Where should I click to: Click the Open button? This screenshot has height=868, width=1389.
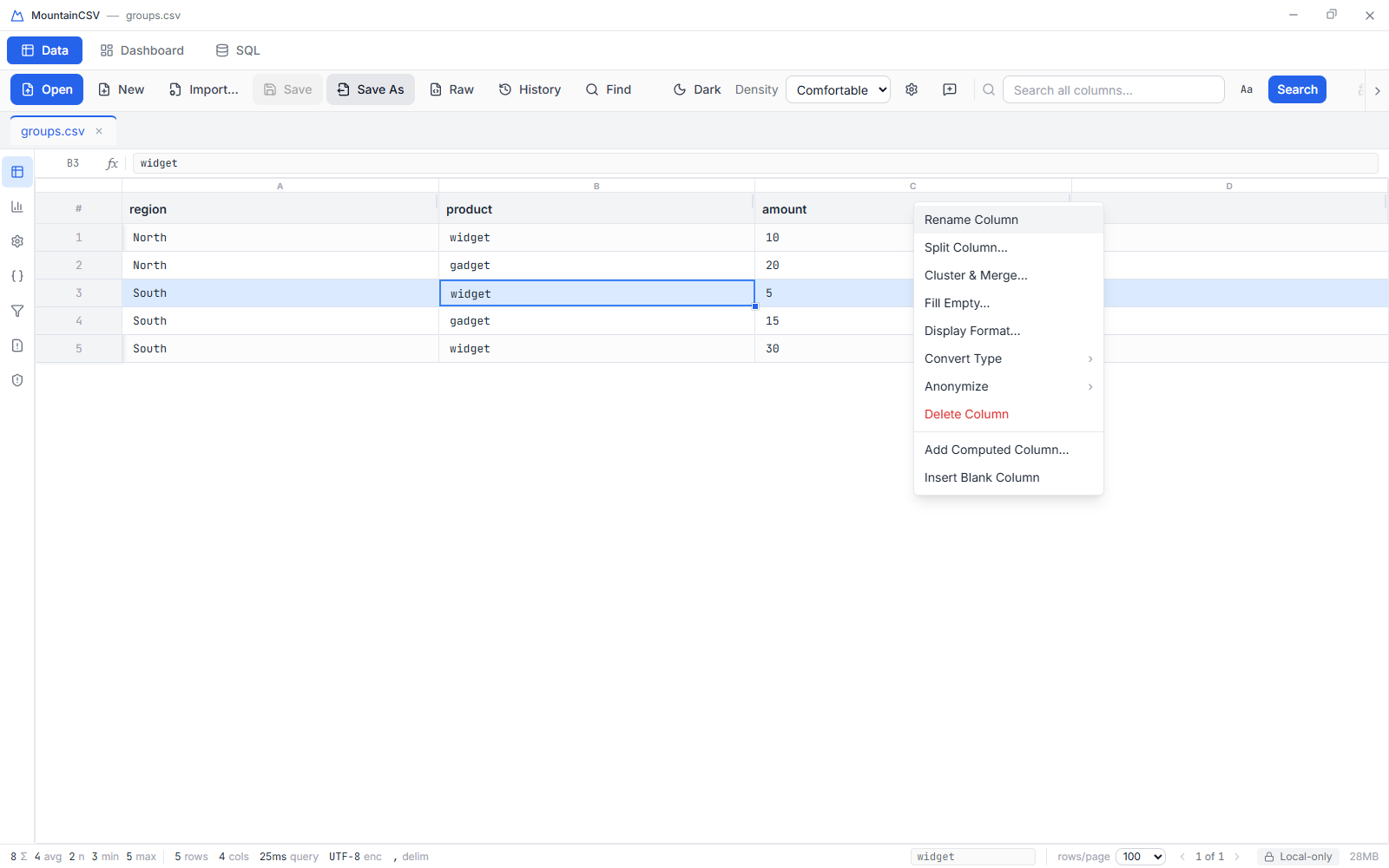pos(47,89)
